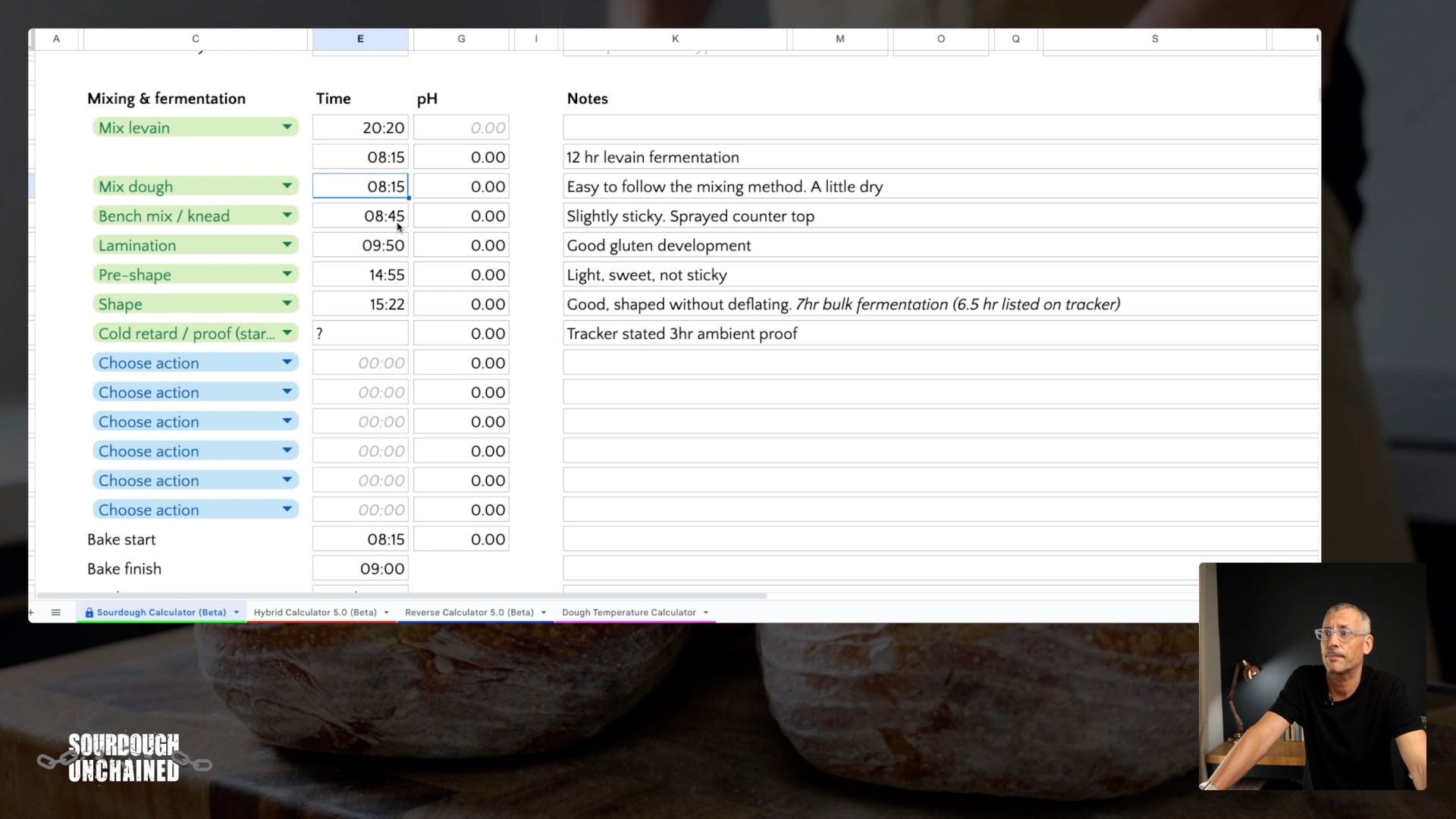Click the horizontal scrollbar at sheet bottom
The image size is (1456, 819).
(402, 596)
